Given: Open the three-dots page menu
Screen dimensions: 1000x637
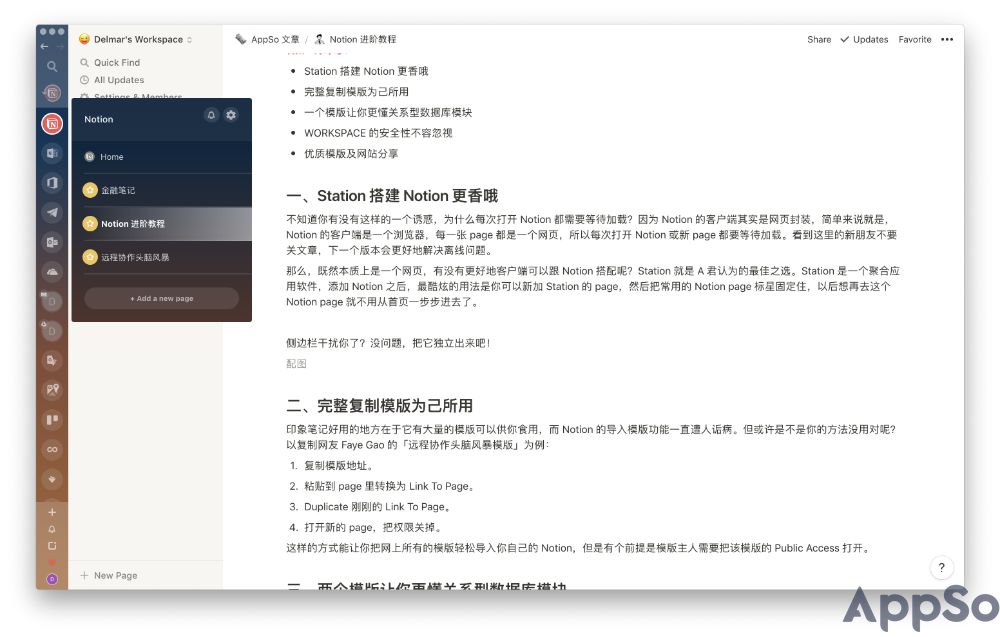Looking at the screenshot, I should point(947,40).
